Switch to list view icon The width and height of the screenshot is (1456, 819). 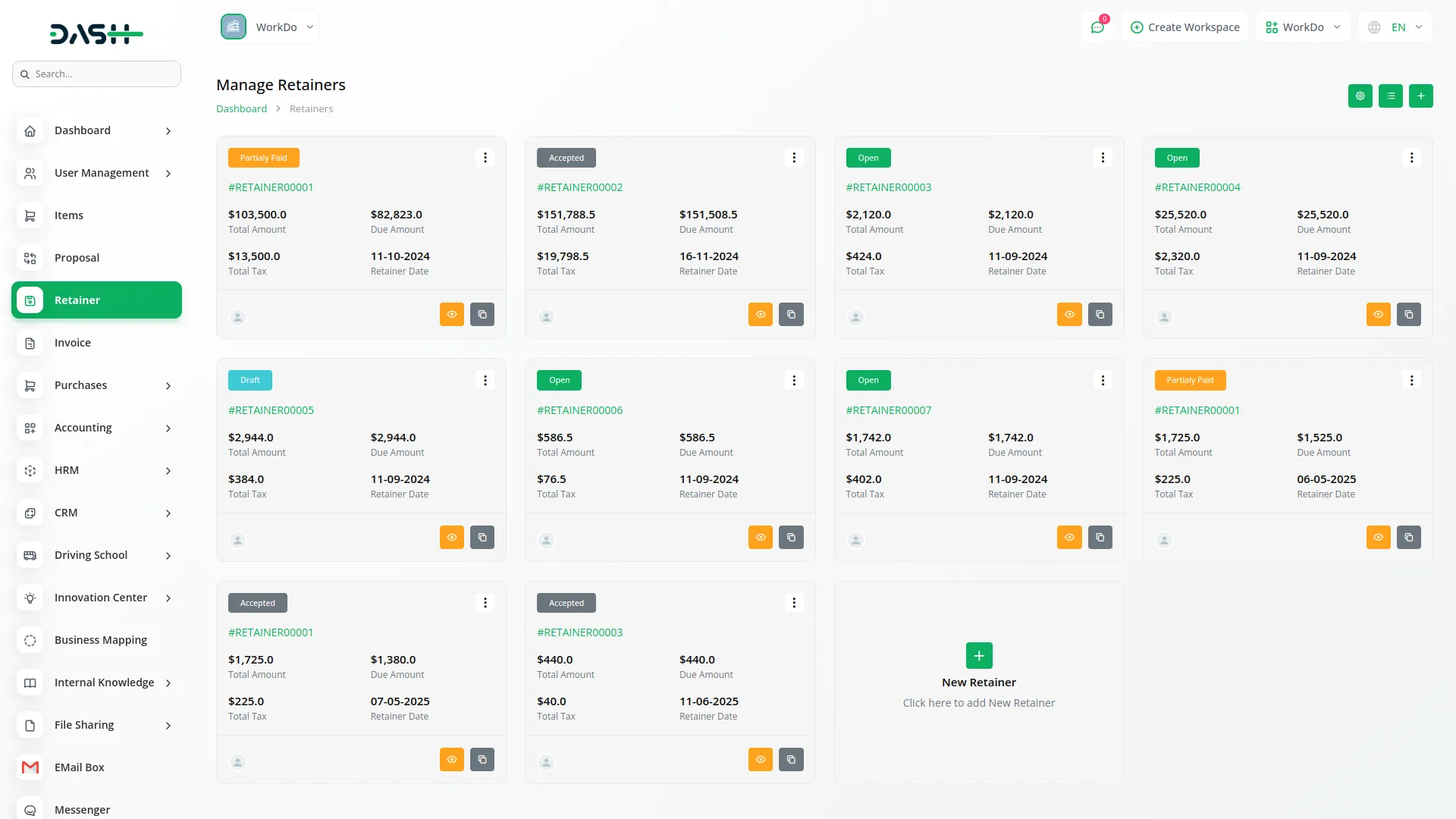click(x=1390, y=96)
